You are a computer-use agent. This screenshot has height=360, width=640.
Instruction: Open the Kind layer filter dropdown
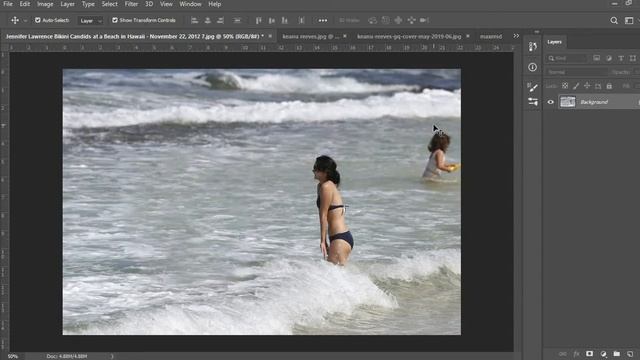(567, 58)
